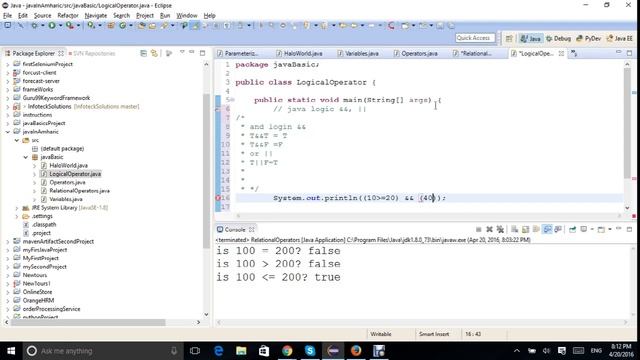Screen dimensions: 640x360
Task: Open the Debug button dropdown arrow
Action: [42, 25]
